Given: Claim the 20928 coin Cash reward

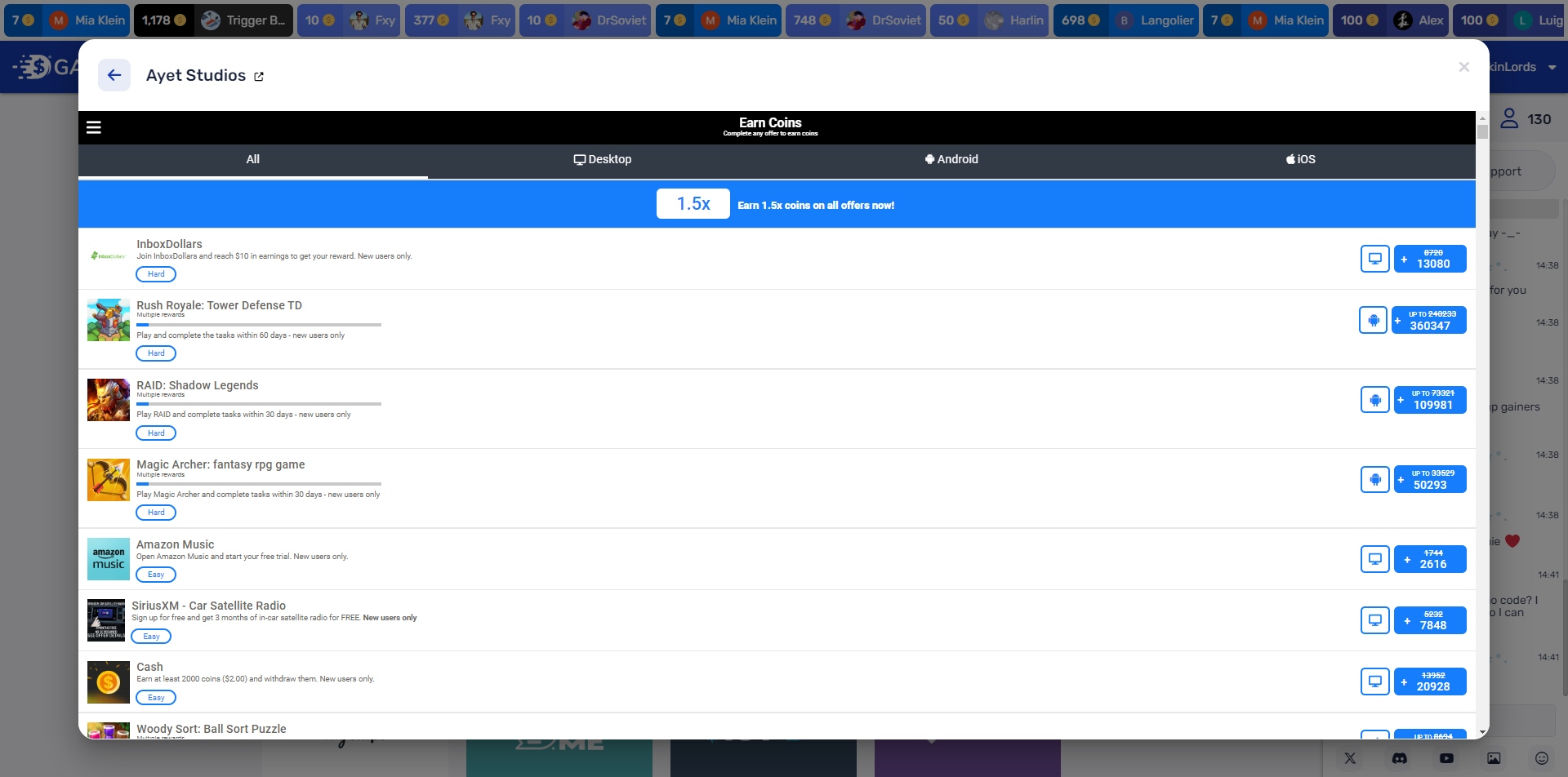Looking at the screenshot, I should coord(1430,682).
